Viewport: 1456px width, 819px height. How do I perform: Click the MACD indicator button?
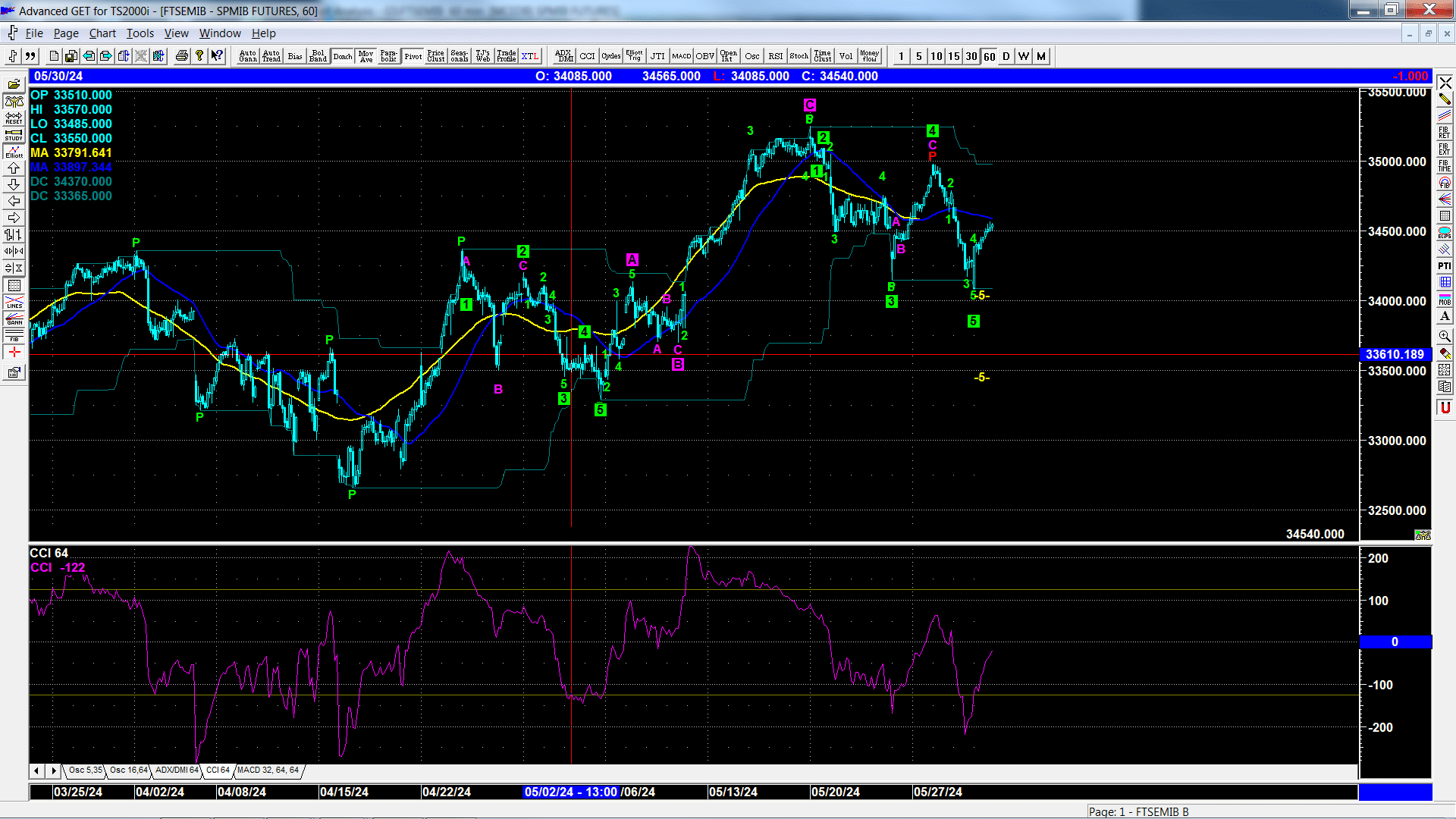pos(681,56)
